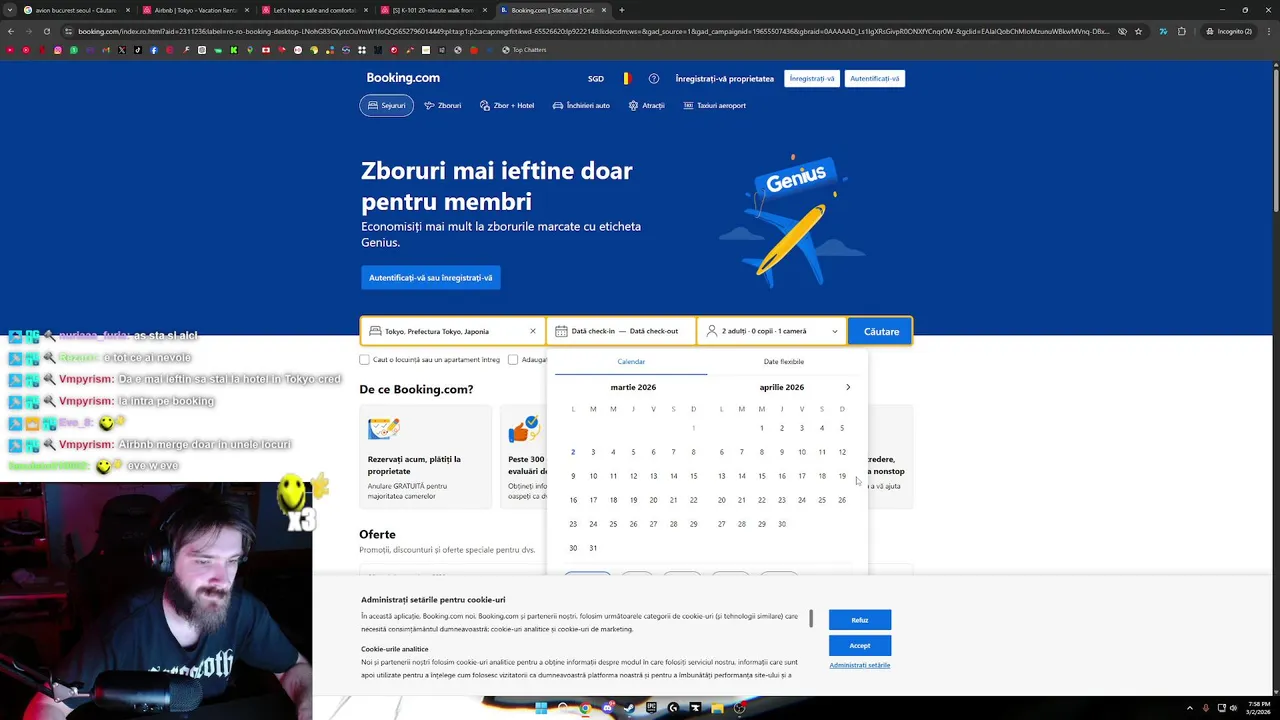Viewport: 1280px width, 720px height.
Task: Click the Tokyo destination input field
Action: [453, 331]
